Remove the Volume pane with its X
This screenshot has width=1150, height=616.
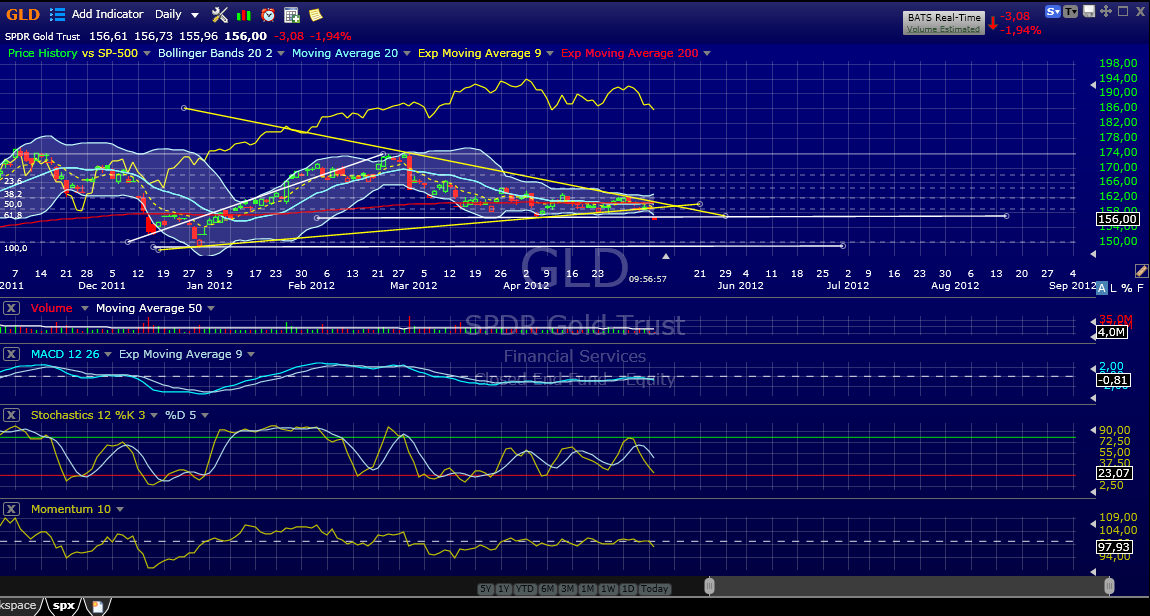11,308
